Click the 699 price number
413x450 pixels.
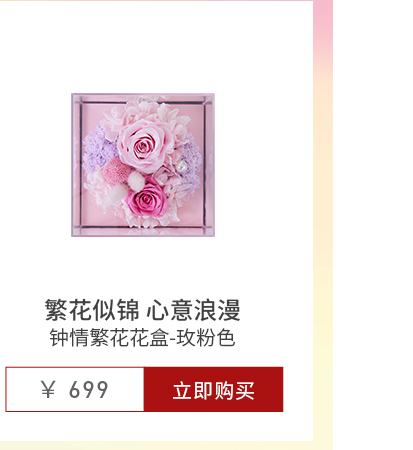point(89,389)
